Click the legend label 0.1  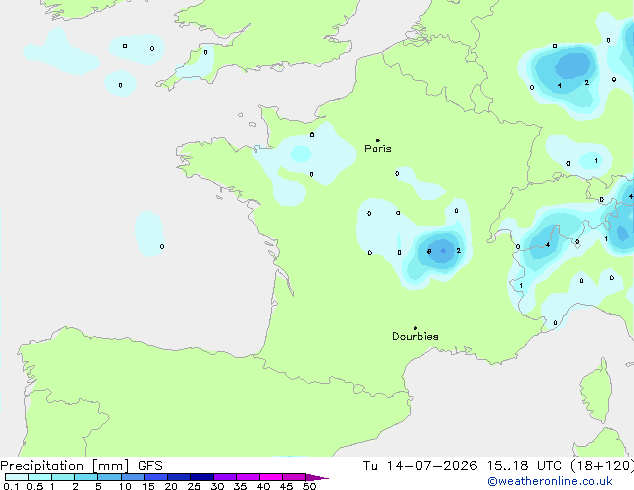[x=11, y=486]
